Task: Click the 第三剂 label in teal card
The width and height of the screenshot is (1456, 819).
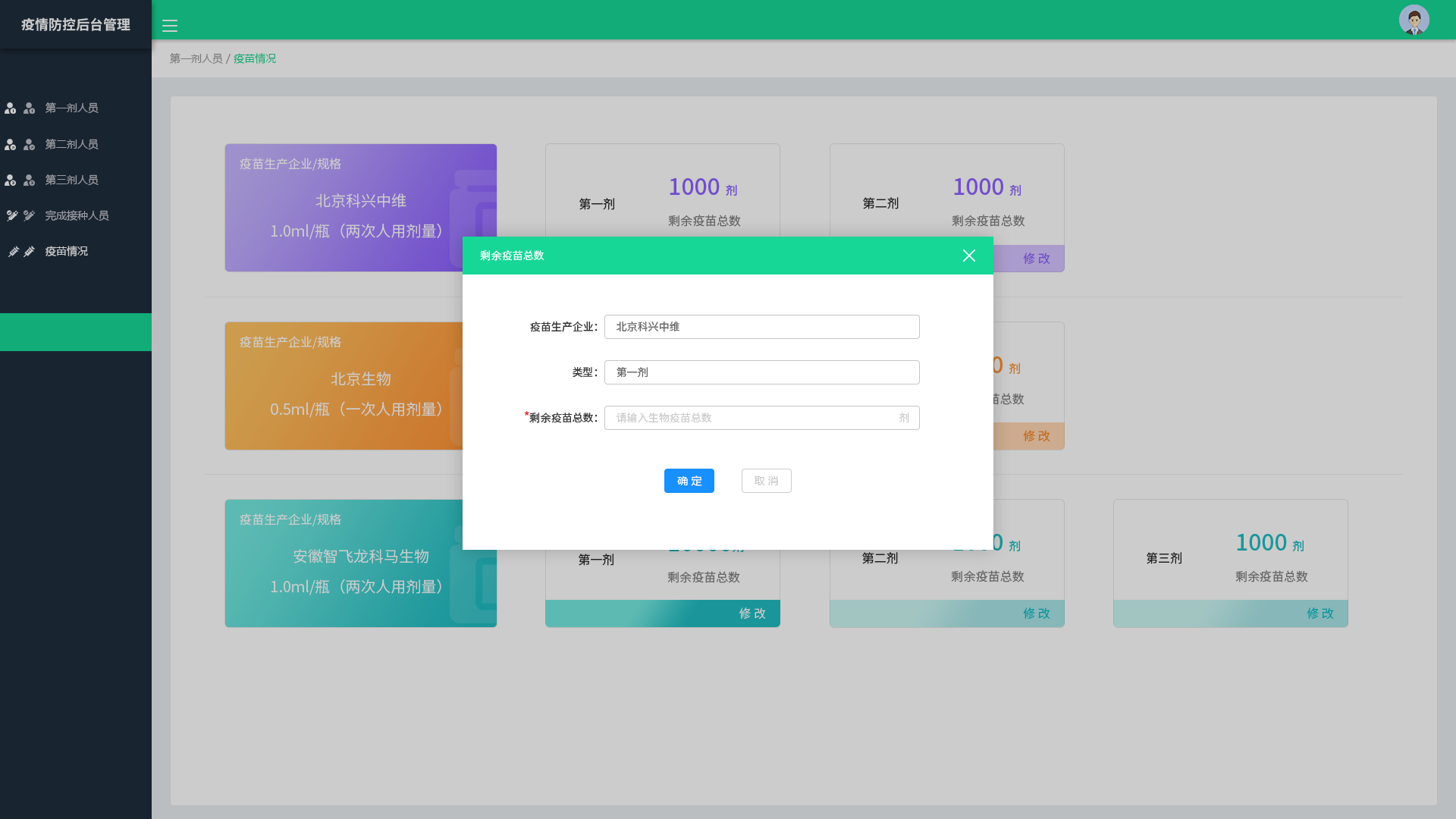Action: 1164,558
